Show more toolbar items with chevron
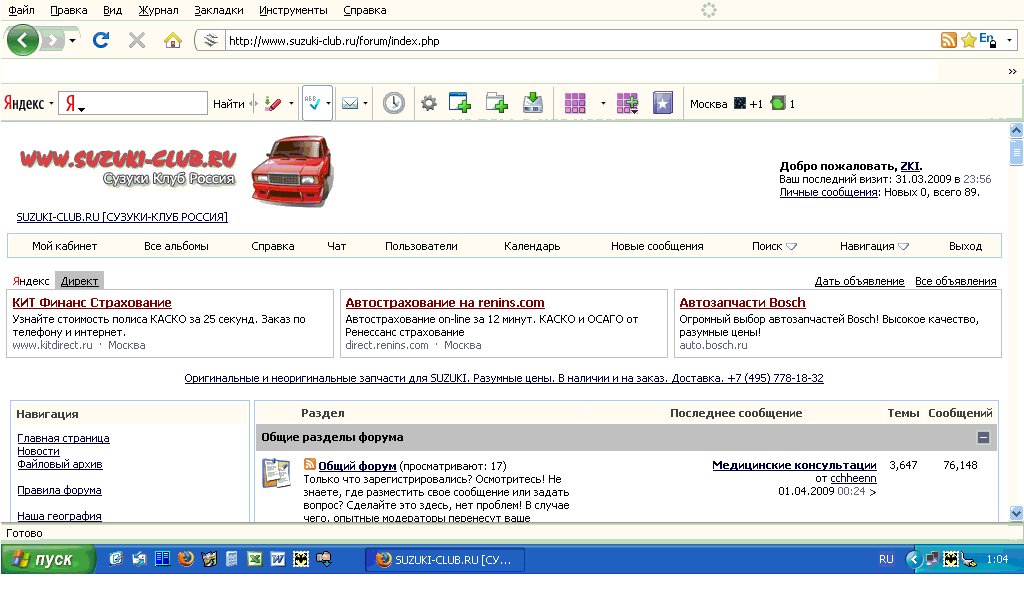The width and height of the screenshot is (1024, 600). pos(1012,71)
